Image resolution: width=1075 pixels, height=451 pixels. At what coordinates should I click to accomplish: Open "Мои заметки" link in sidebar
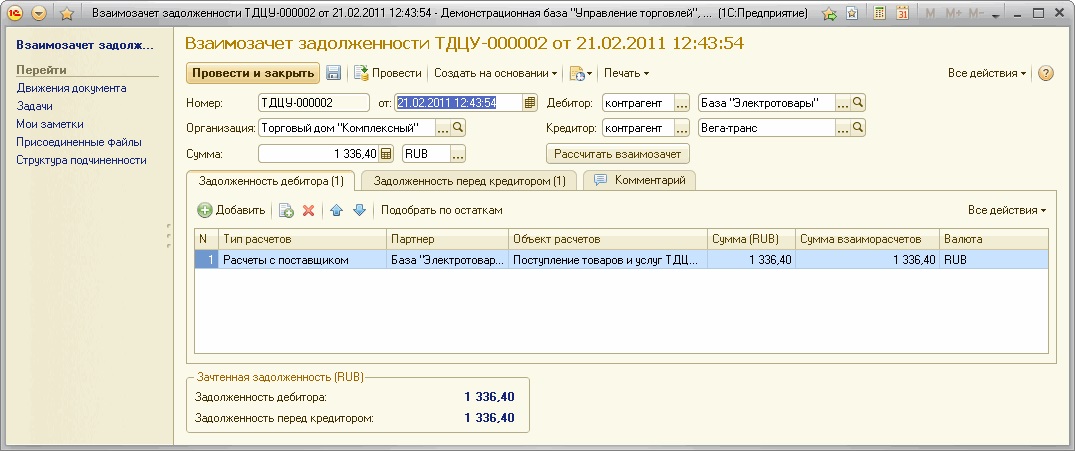pos(50,124)
